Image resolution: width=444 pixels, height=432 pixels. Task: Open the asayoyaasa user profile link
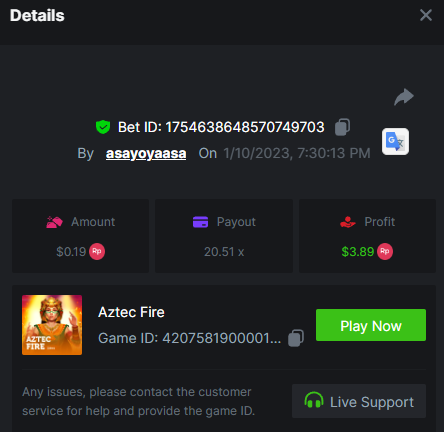tap(146, 154)
